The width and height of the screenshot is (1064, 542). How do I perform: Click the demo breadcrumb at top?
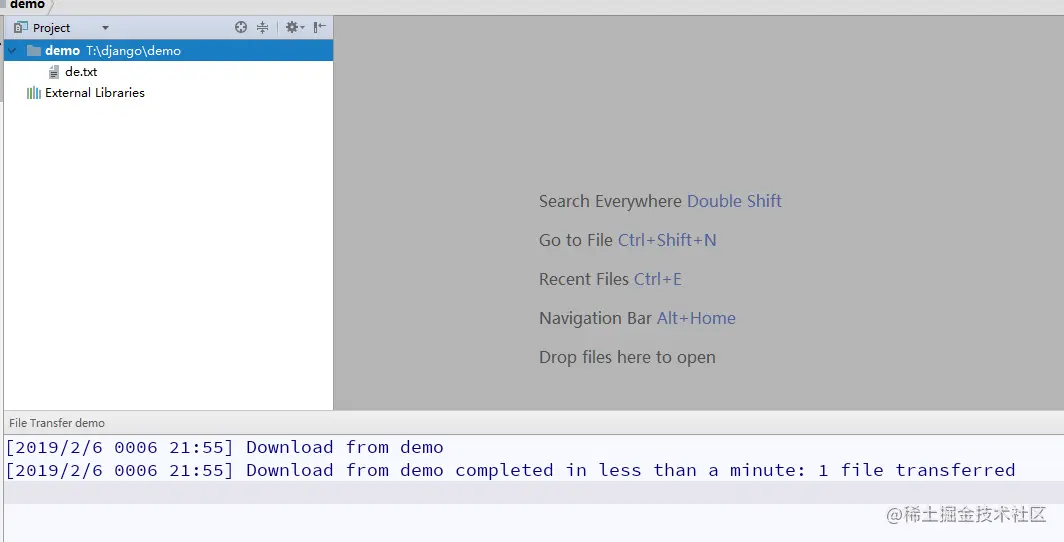click(27, 5)
